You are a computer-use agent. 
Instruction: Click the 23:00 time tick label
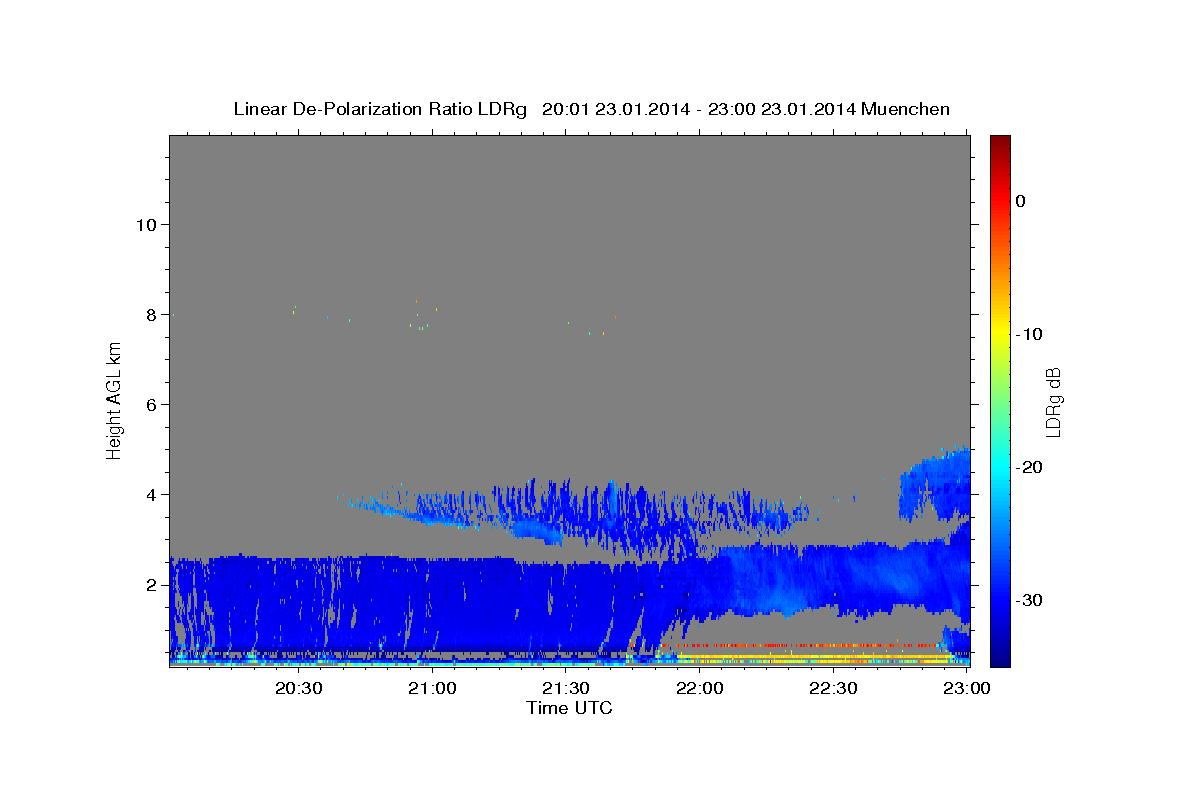pyautogui.click(x=967, y=688)
